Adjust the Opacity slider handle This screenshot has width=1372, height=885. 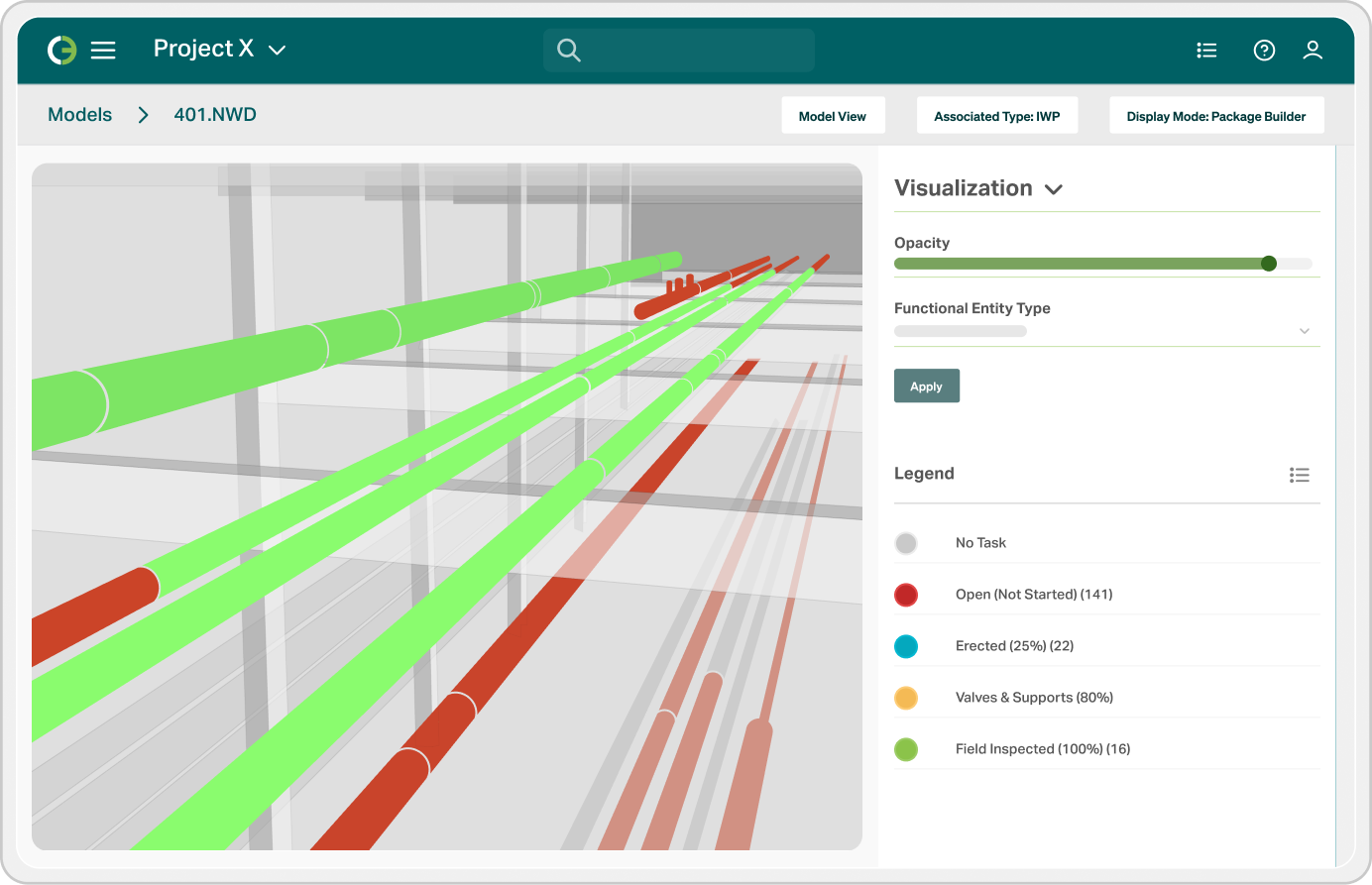(1269, 264)
